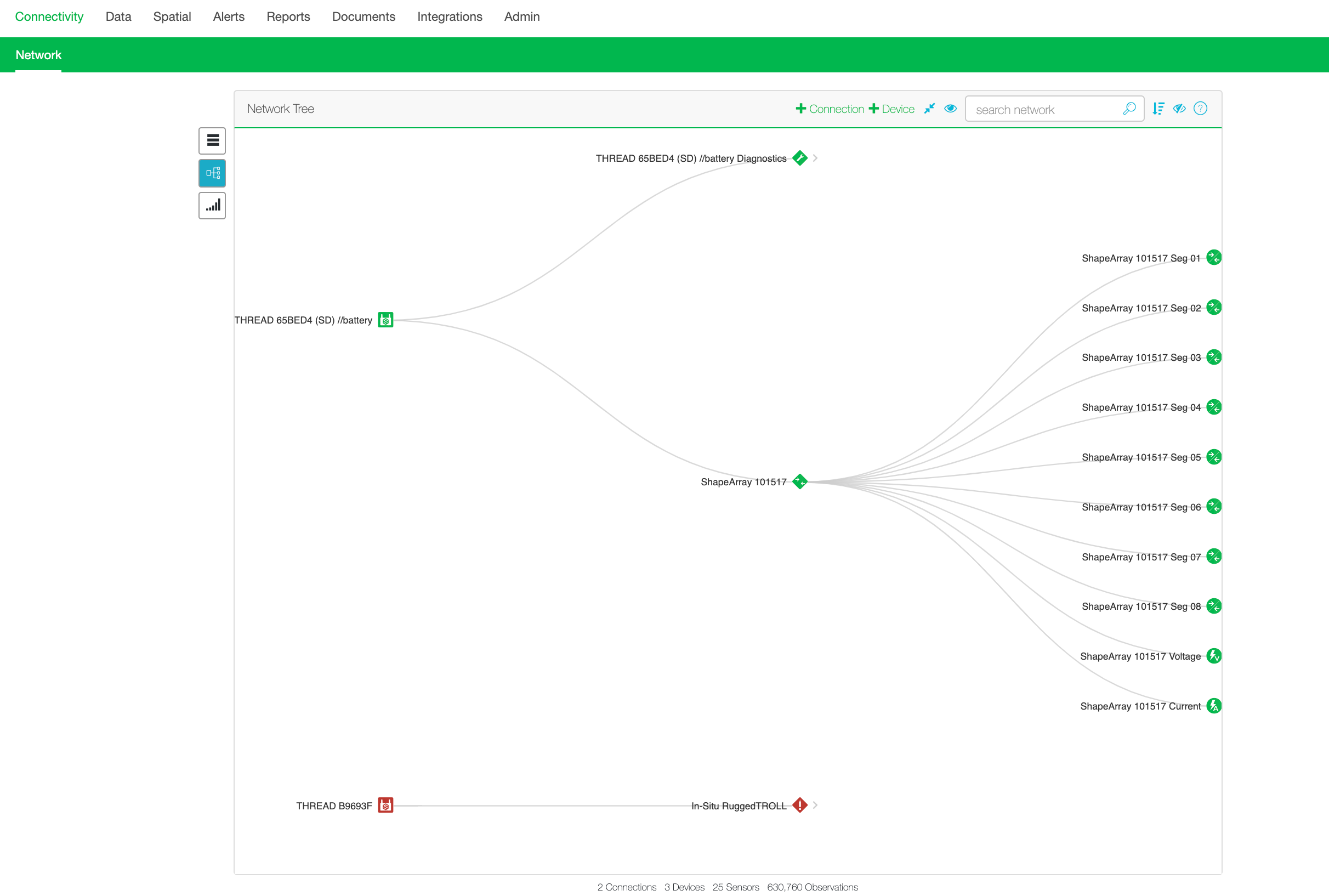Click the ShapeArray 101517 device diamond icon
Image resolution: width=1329 pixels, height=896 pixels.
[800, 481]
